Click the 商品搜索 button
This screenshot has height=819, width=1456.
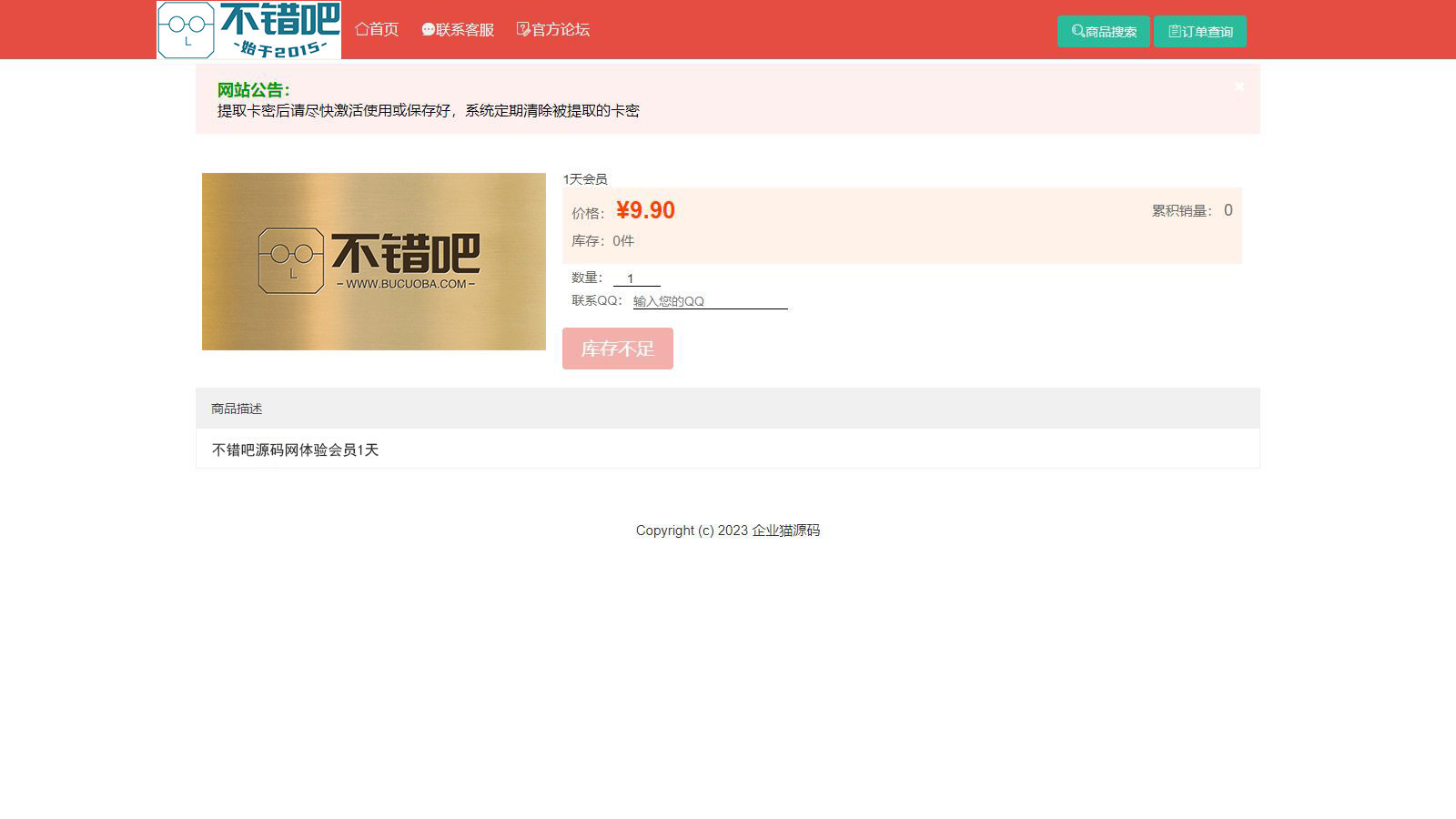pyautogui.click(x=1104, y=31)
